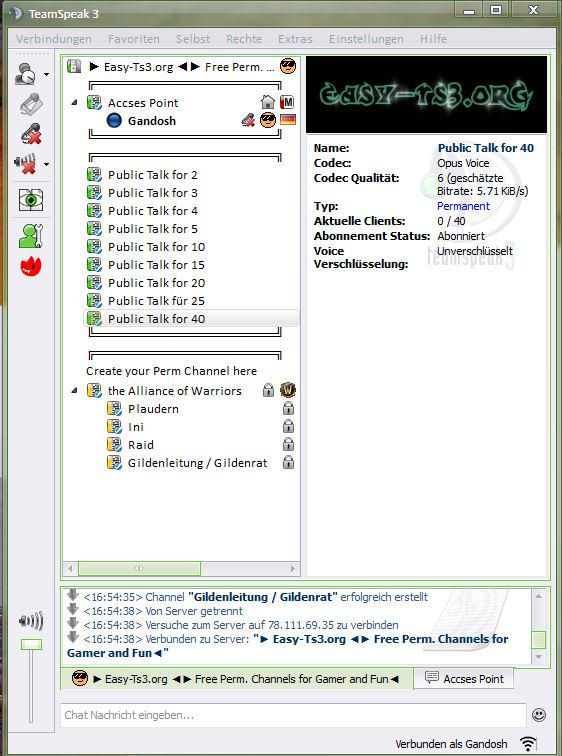Click the connection signal status icon
Screen dimensions: 562x756
point(528,744)
